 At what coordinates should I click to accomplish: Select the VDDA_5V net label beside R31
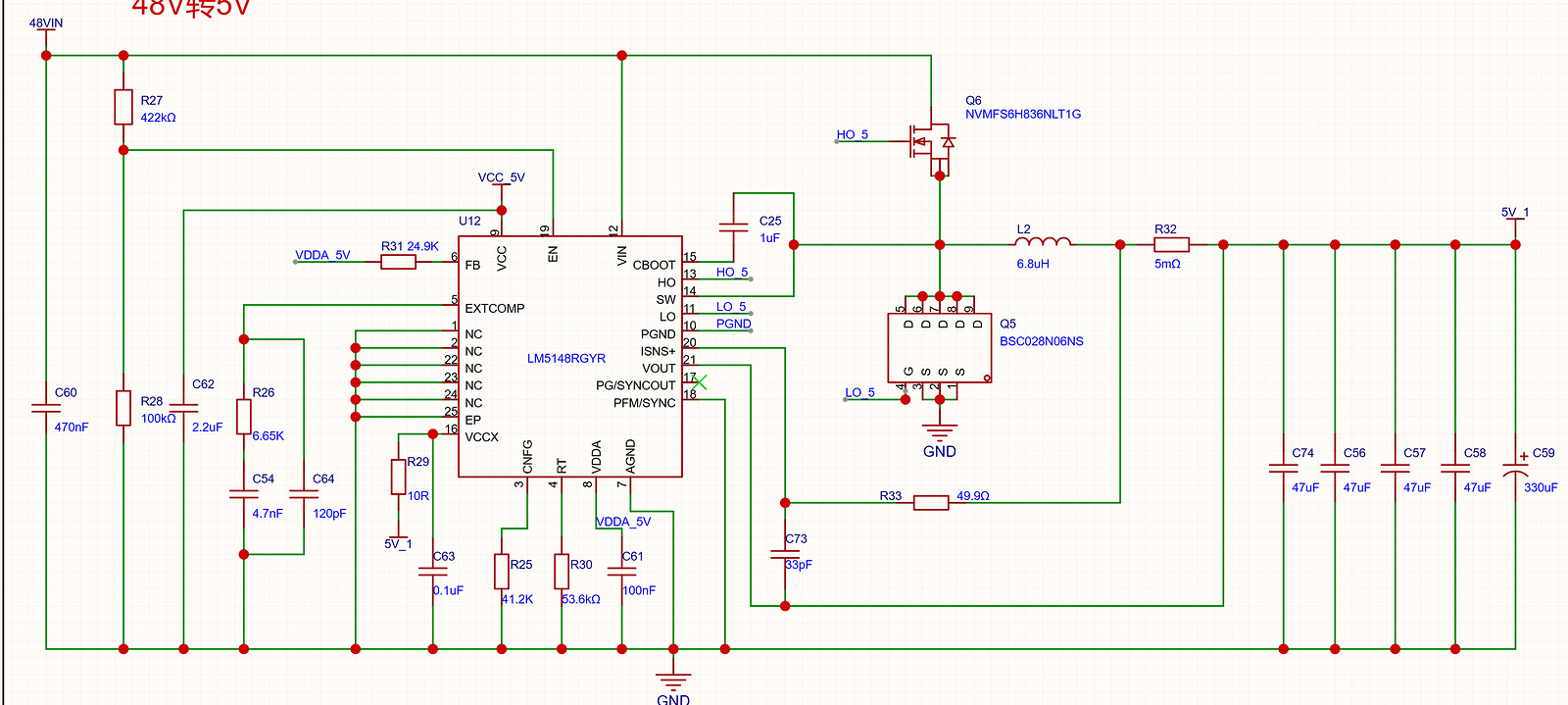(x=322, y=255)
